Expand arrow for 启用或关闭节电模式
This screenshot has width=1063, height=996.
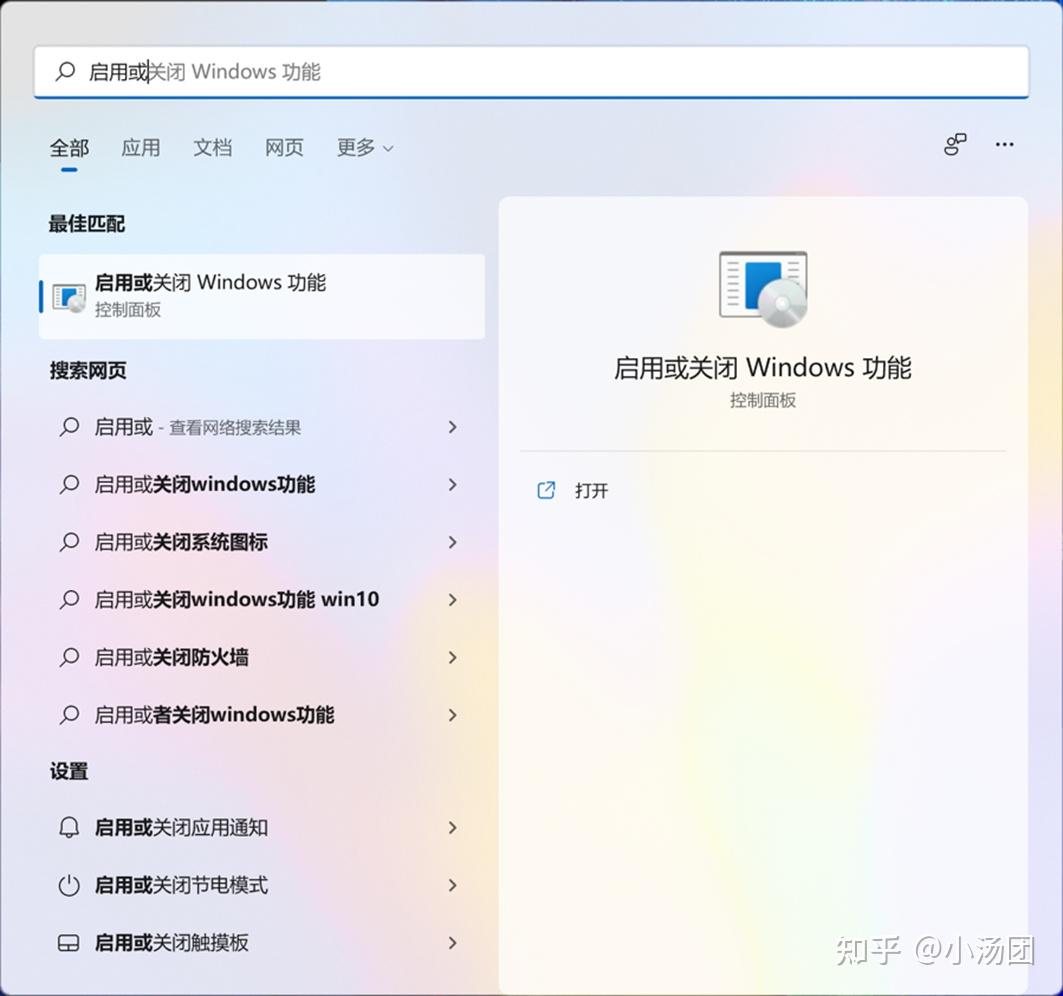pos(453,885)
